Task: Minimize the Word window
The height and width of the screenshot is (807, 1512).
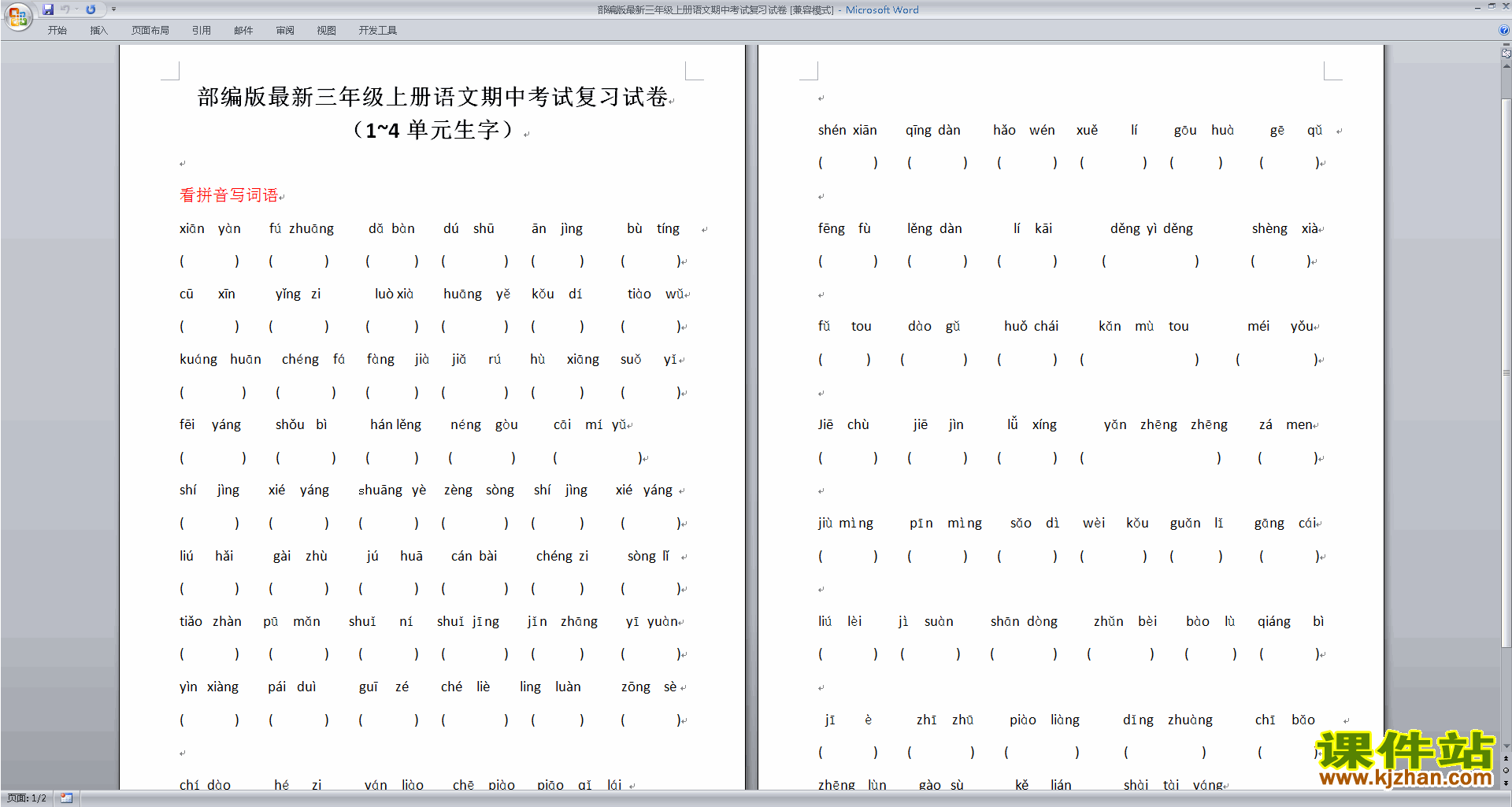Action: click(x=1477, y=7)
